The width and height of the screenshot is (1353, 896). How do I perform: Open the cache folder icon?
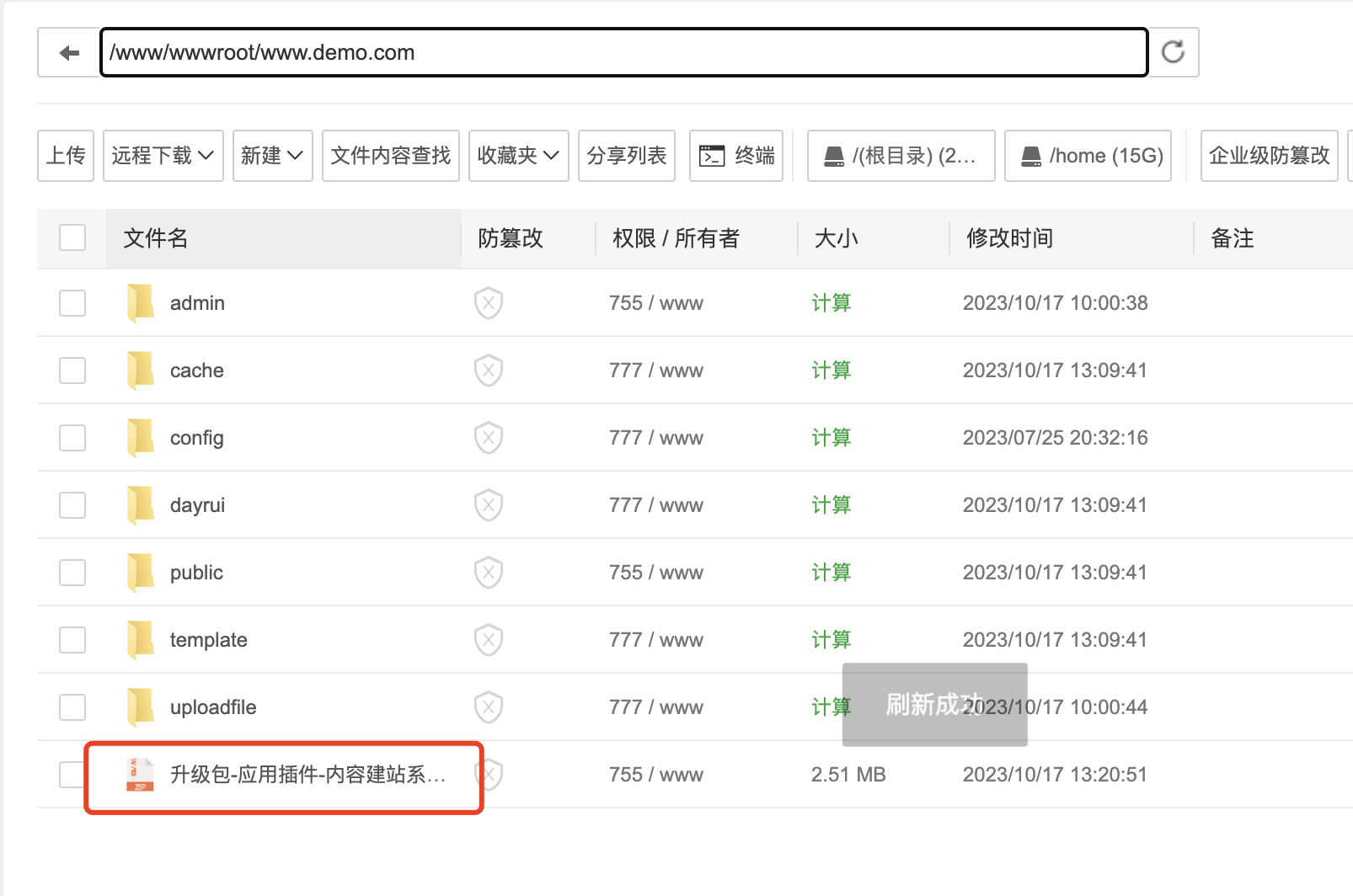click(141, 371)
